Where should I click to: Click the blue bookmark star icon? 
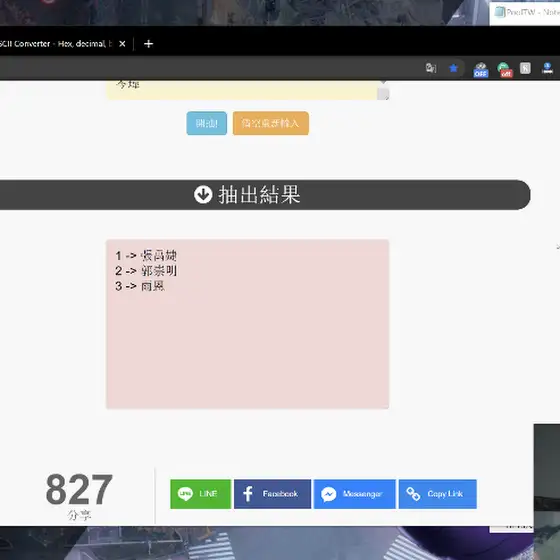click(x=453, y=68)
